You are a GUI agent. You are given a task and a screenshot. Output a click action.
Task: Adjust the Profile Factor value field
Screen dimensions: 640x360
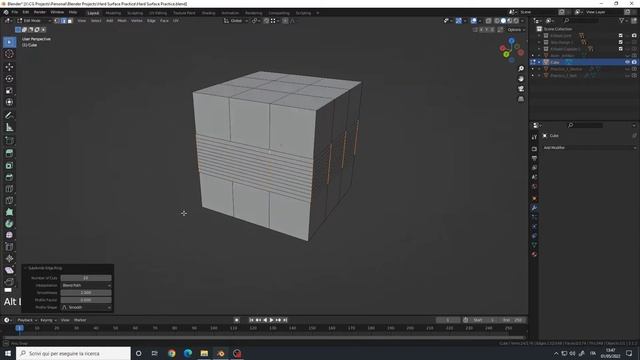point(86,300)
